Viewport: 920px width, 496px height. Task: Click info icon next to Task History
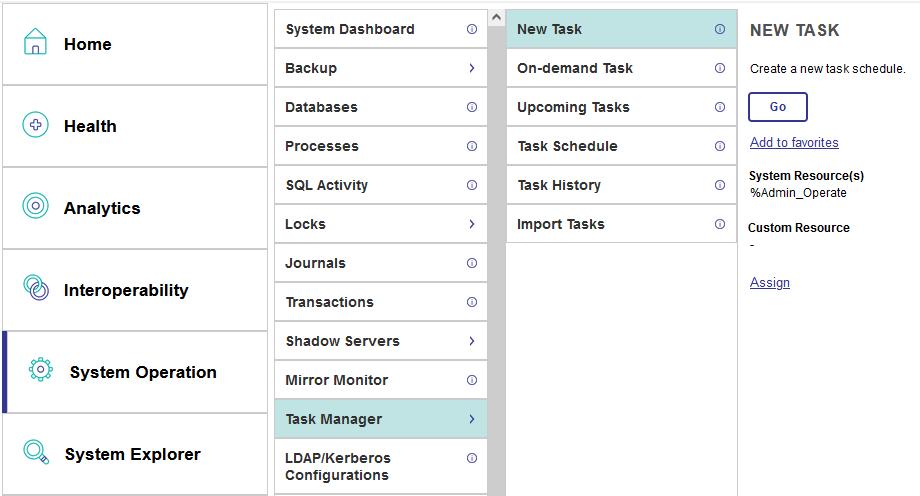(720, 185)
